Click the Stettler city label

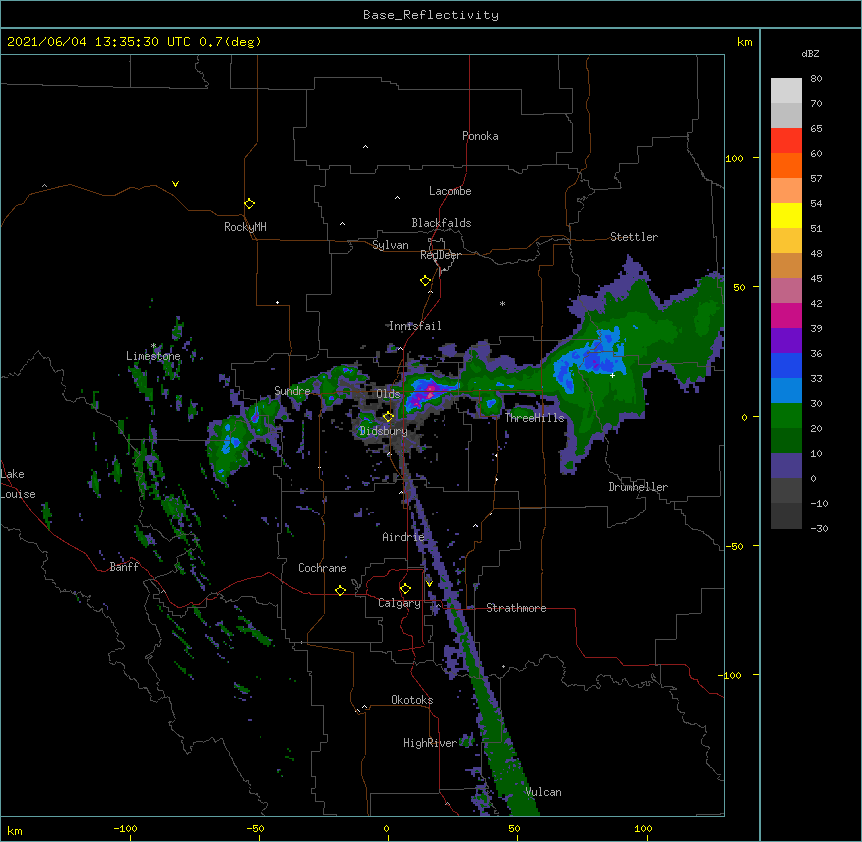coord(634,237)
